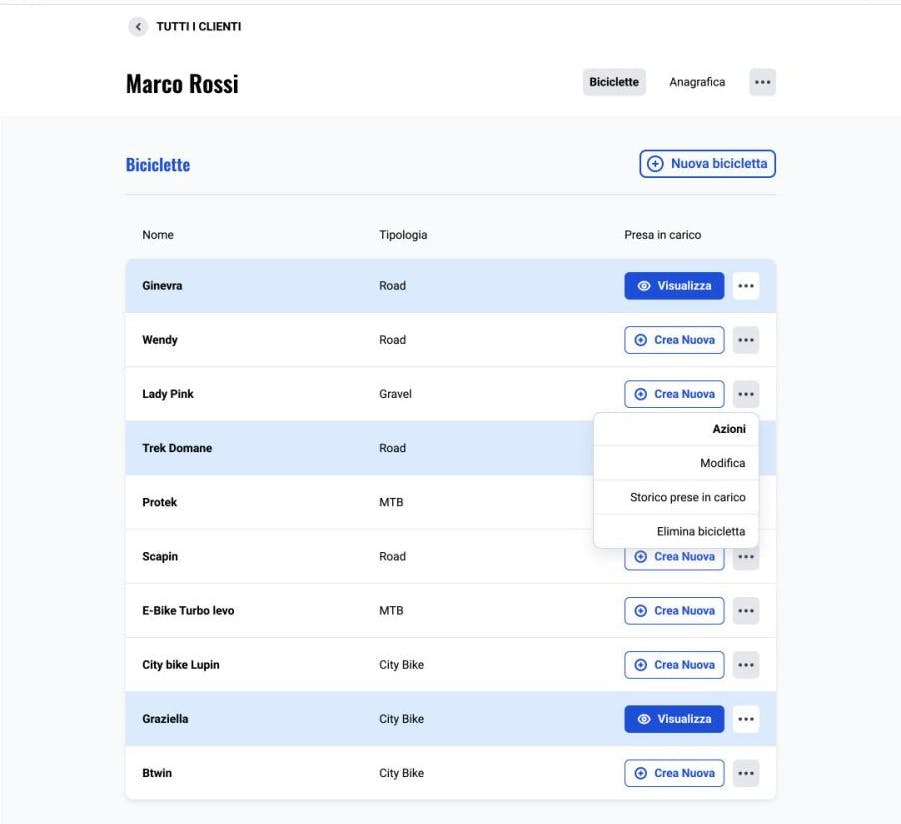The image size is (901, 824).
Task: Open three-dot menu for Graziella row
Action: pos(745,719)
